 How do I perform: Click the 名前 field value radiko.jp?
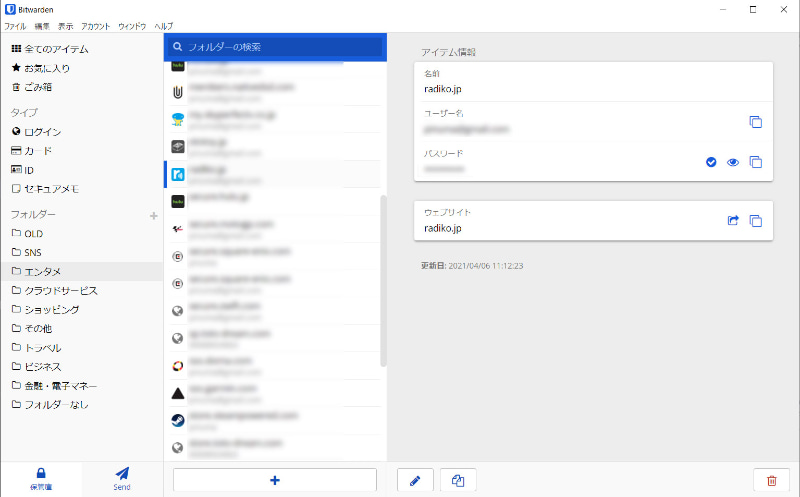[443, 89]
